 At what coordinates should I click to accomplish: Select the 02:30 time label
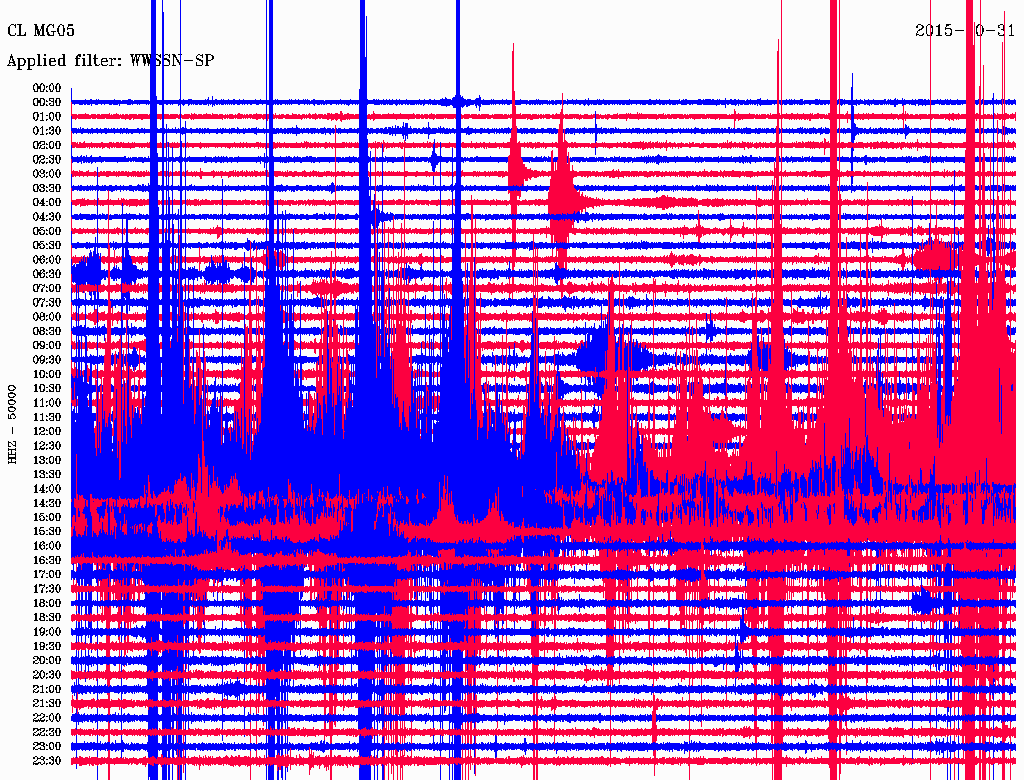(47, 160)
